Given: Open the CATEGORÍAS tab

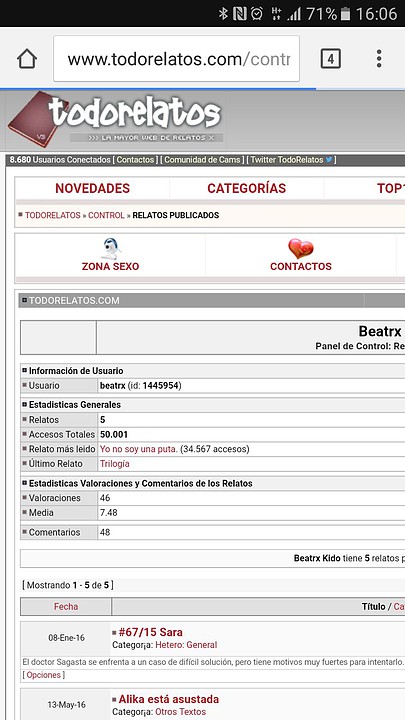Looking at the screenshot, I should pyautogui.click(x=247, y=188).
